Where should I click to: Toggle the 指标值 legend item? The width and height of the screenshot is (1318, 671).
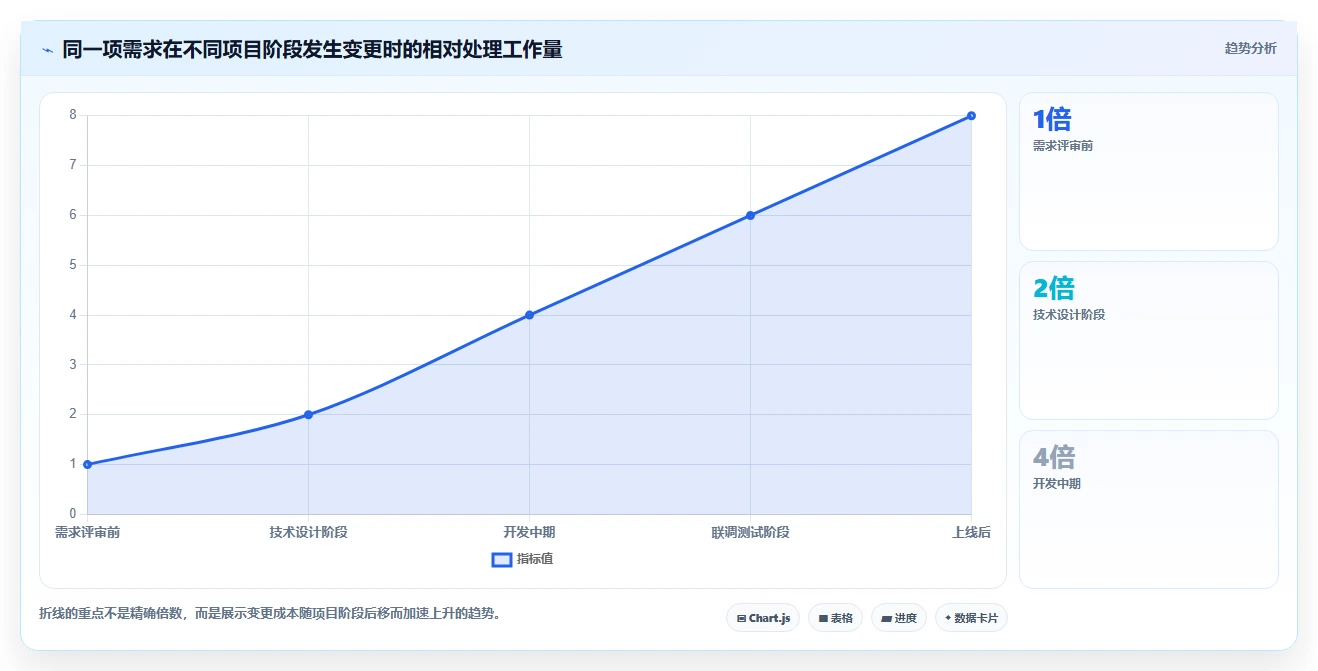522,559
